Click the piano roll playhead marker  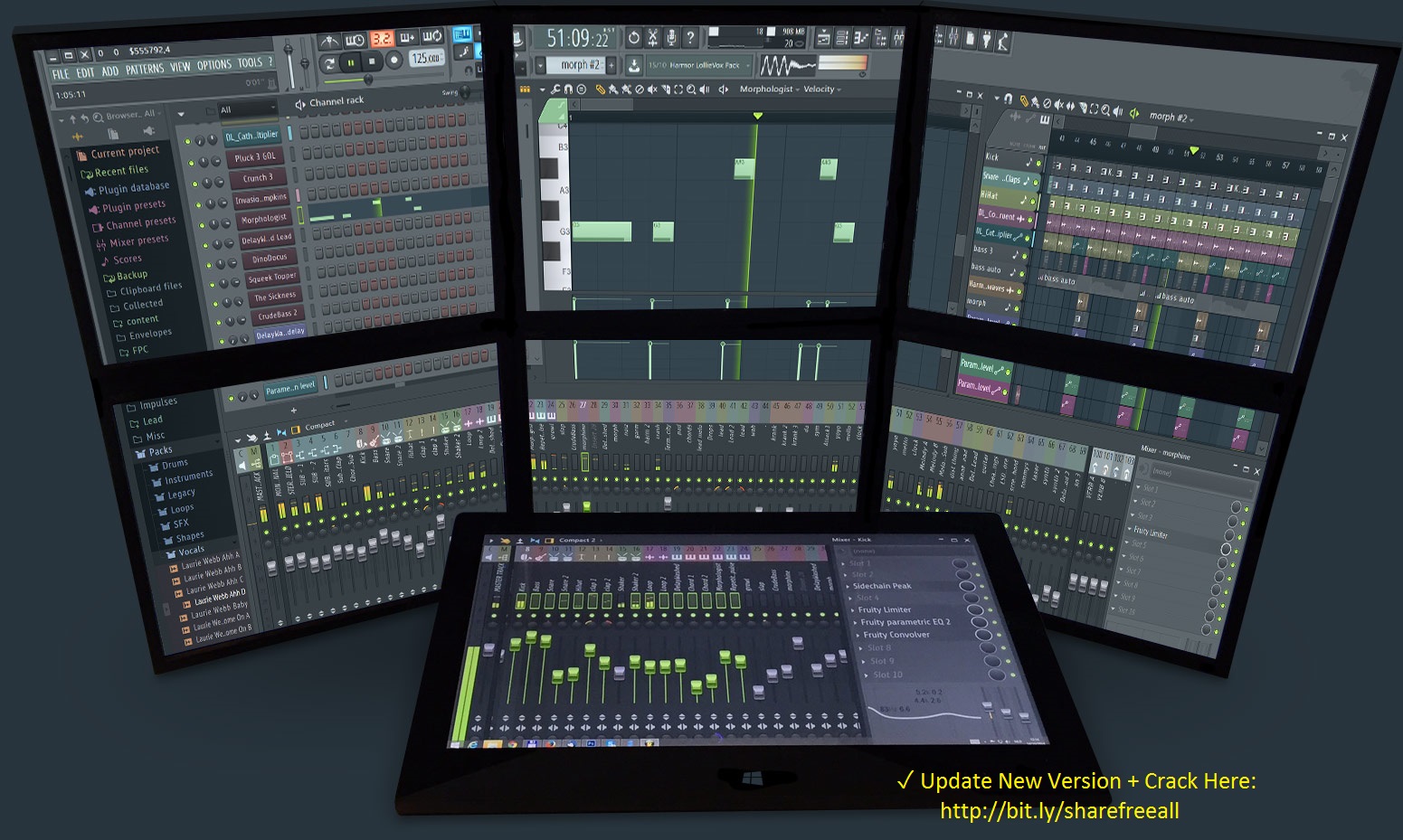click(758, 116)
